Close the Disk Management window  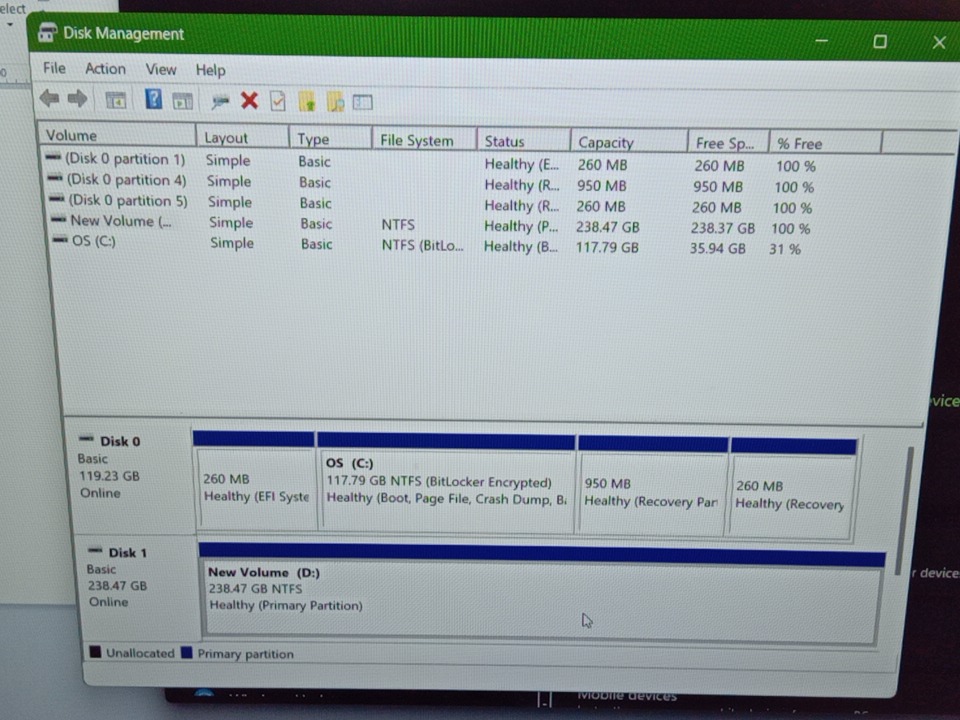coord(939,42)
